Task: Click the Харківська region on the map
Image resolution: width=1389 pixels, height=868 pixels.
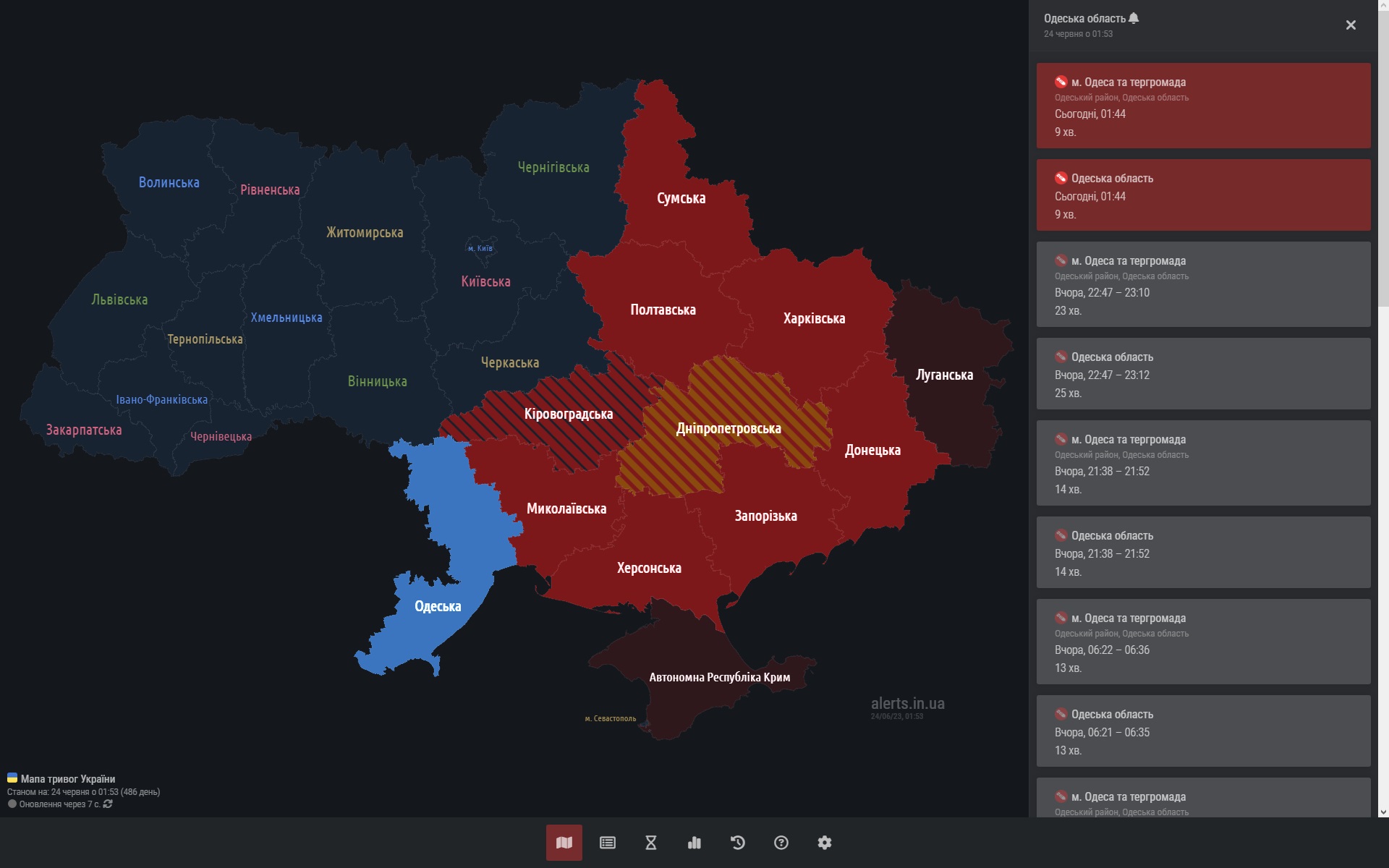Action: tap(814, 318)
